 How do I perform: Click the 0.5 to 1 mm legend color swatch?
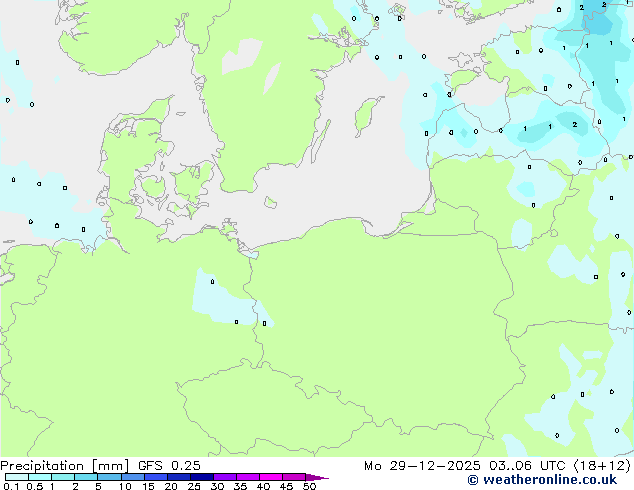[40, 477]
